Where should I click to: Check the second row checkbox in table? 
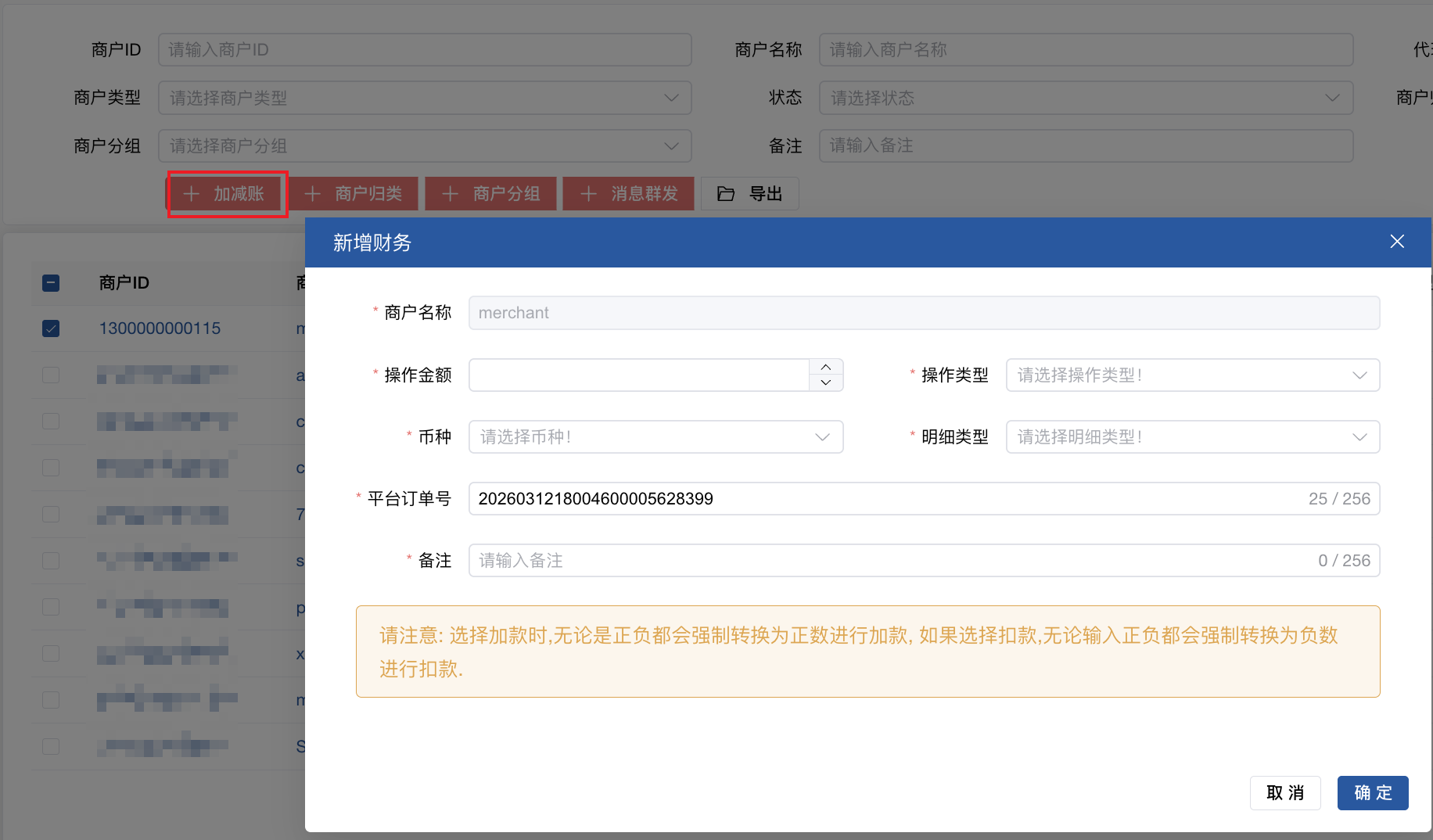[51, 375]
